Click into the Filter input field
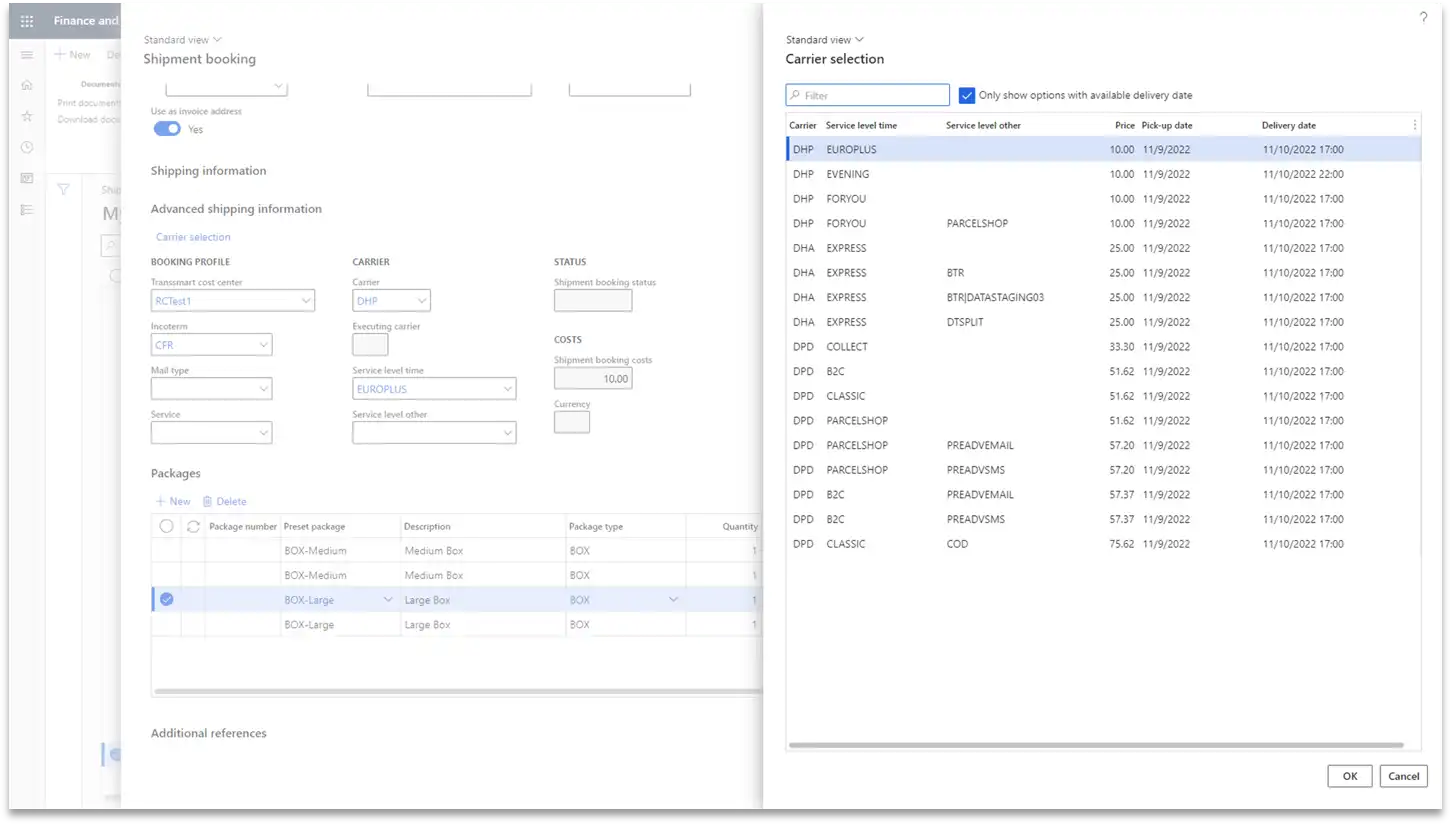The height and width of the screenshot is (824, 1451). (x=867, y=95)
